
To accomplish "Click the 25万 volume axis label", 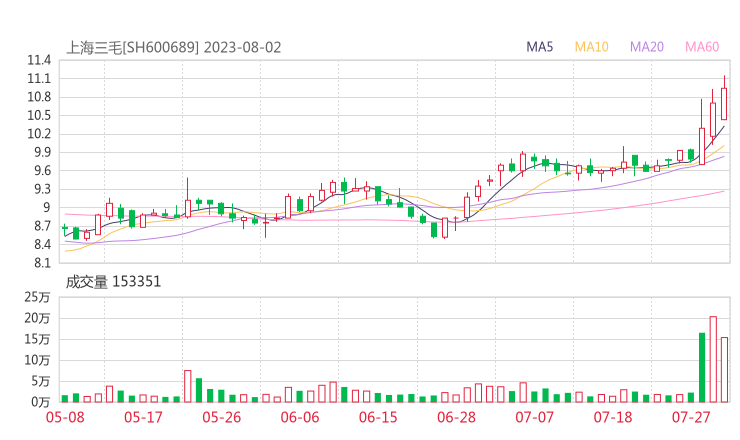I will point(37,297).
